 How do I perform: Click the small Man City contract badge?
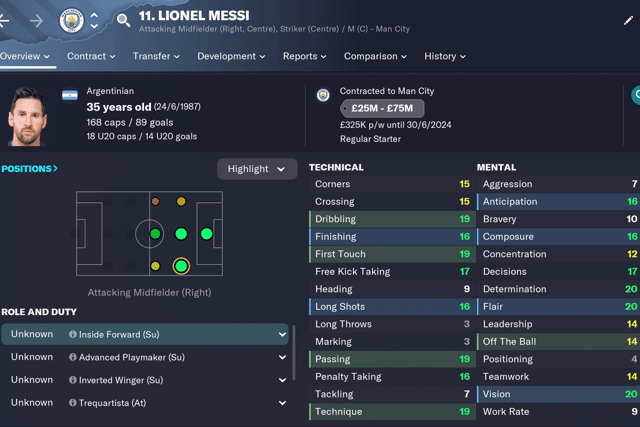coord(323,95)
